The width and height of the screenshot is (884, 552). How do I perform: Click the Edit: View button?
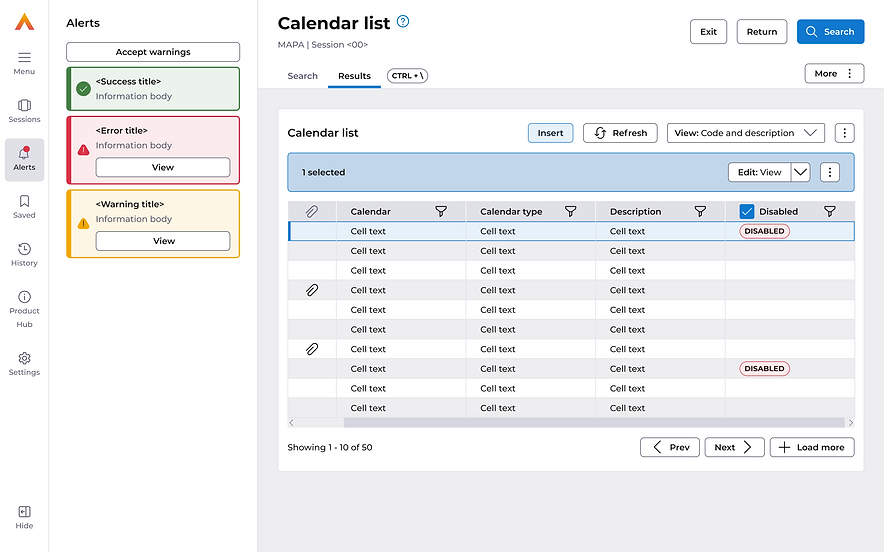coord(759,173)
